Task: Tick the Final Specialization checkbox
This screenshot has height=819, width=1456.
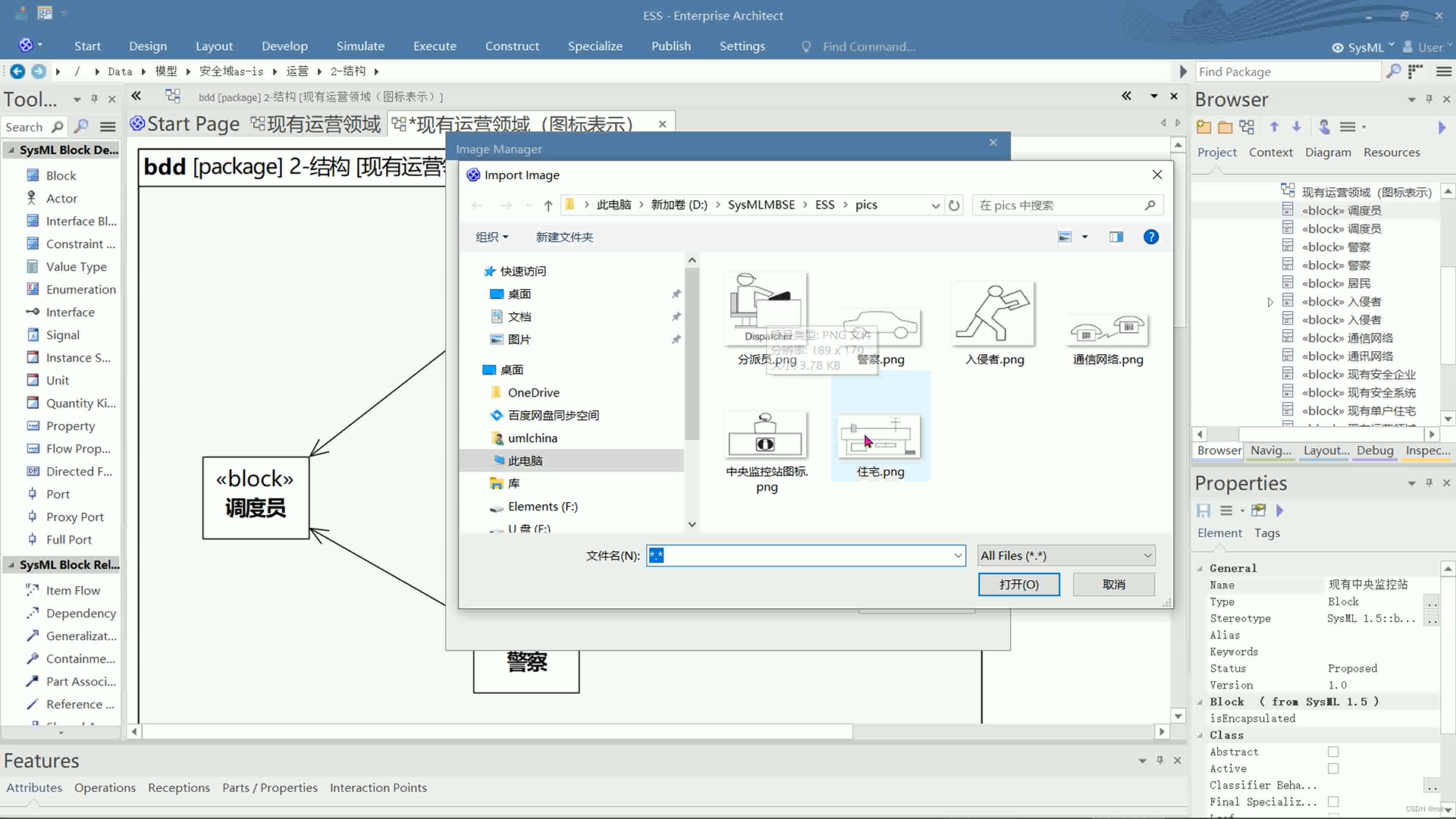Action: [1332, 802]
